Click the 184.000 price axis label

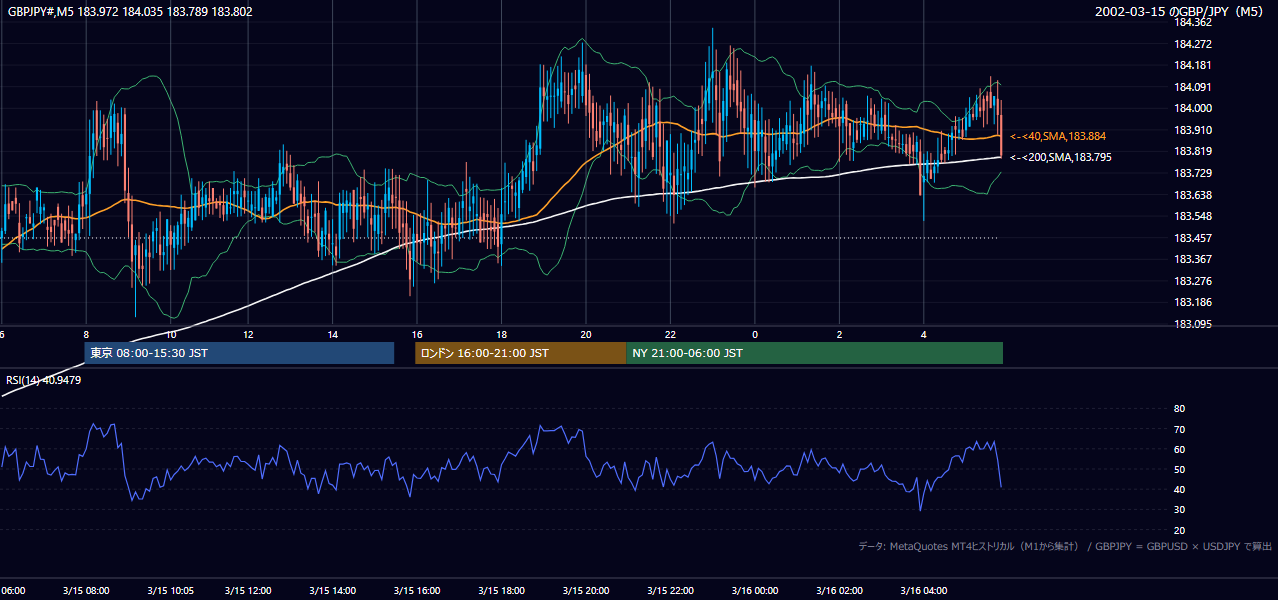click(x=1193, y=108)
